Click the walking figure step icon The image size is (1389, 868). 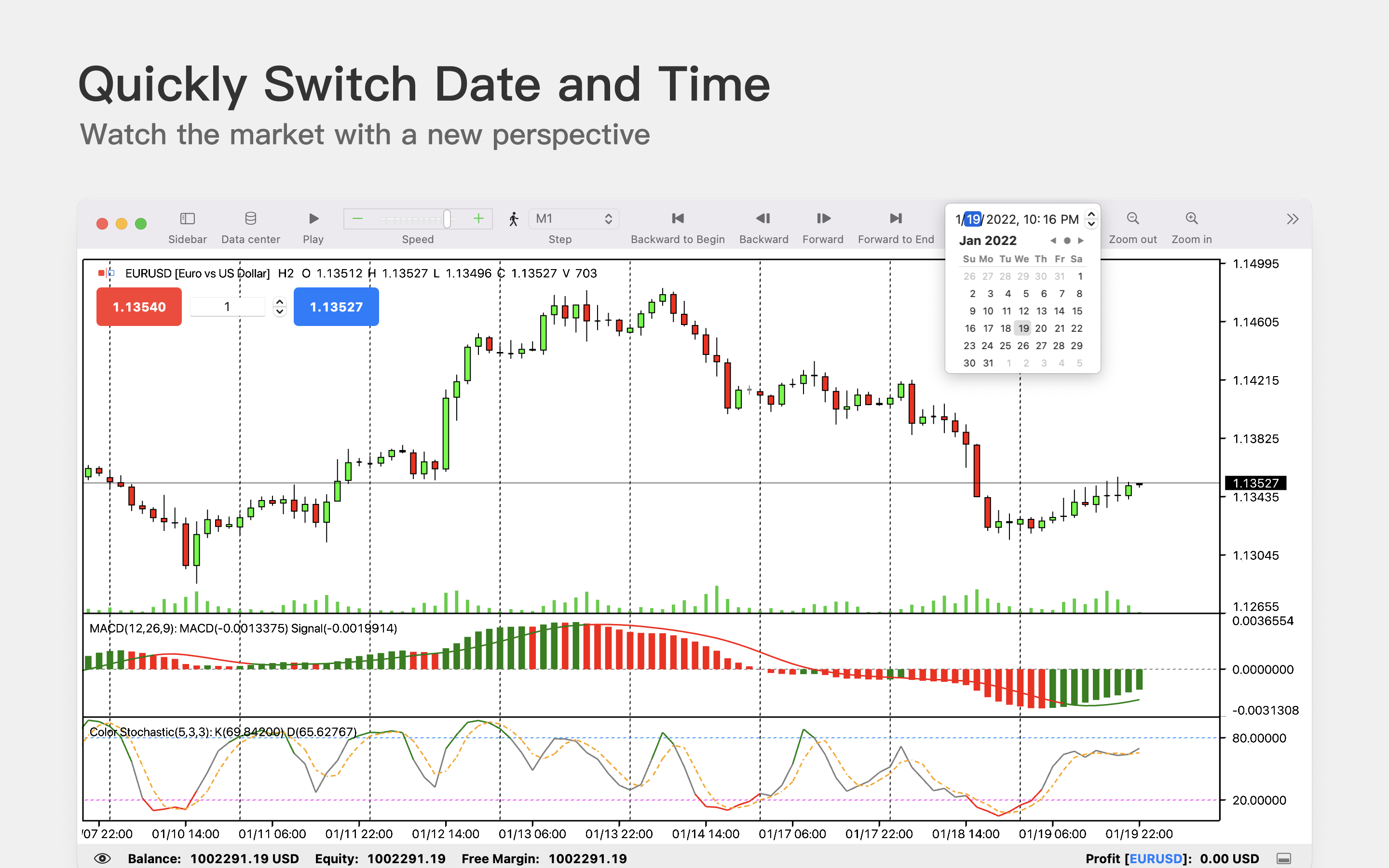514,219
